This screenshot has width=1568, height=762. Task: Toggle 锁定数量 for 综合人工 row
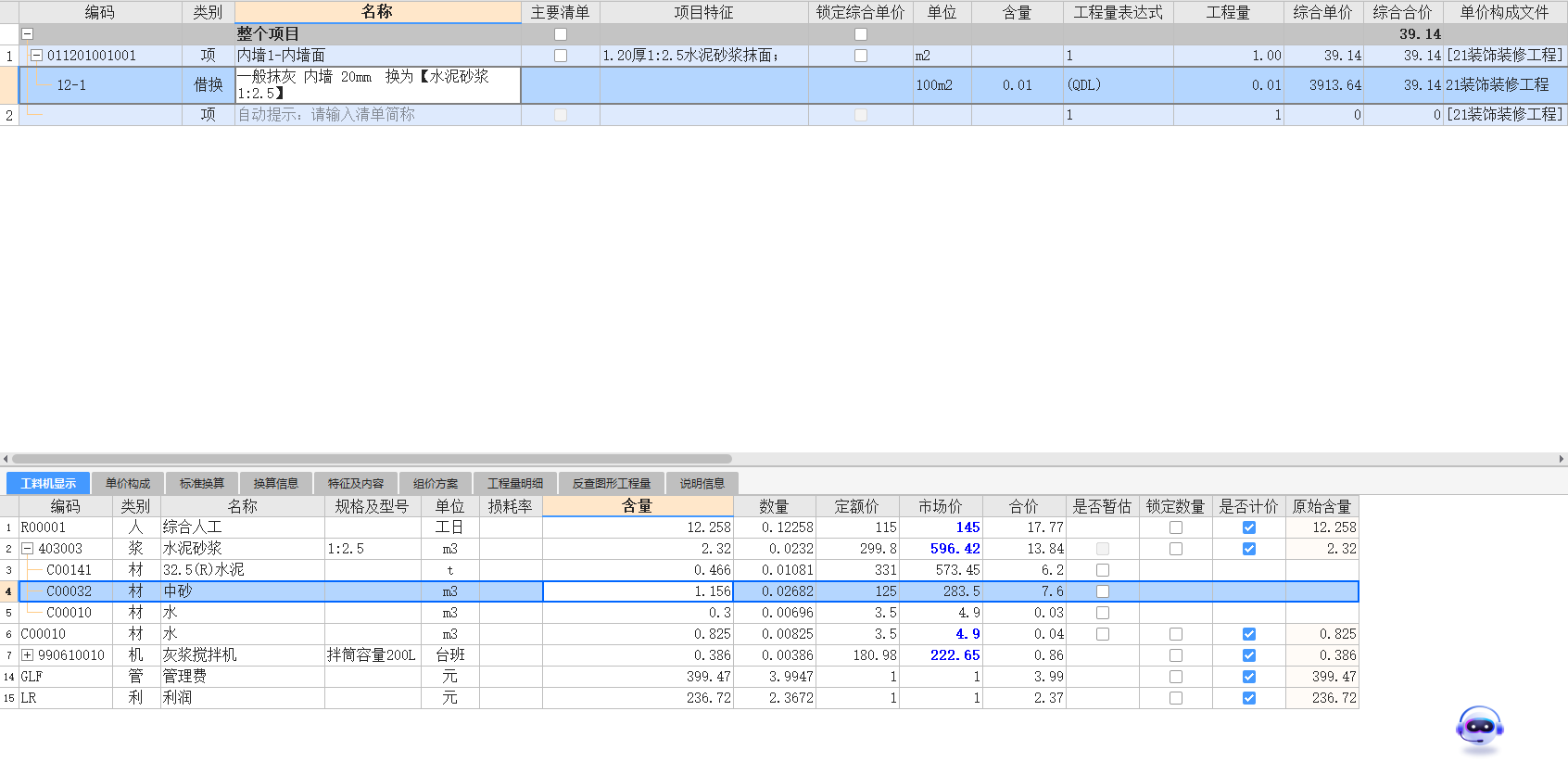tap(1176, 527)
